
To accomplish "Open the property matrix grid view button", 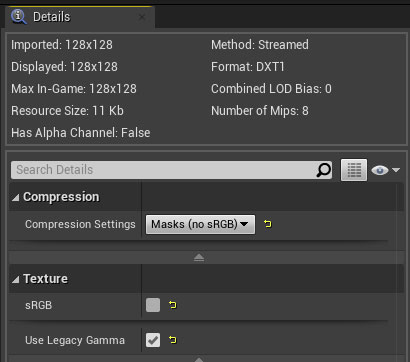I will pyautogui.click(x=354, y=170).
